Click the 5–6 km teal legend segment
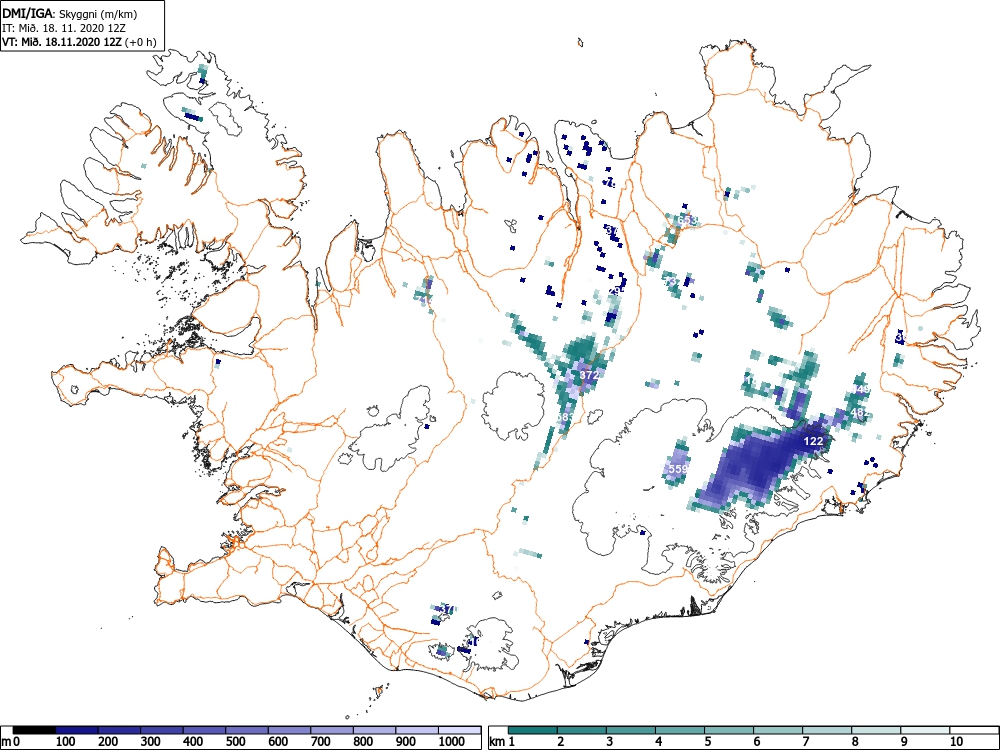The width and height of the screenshot is (1000, 750). tap(729, 730)
